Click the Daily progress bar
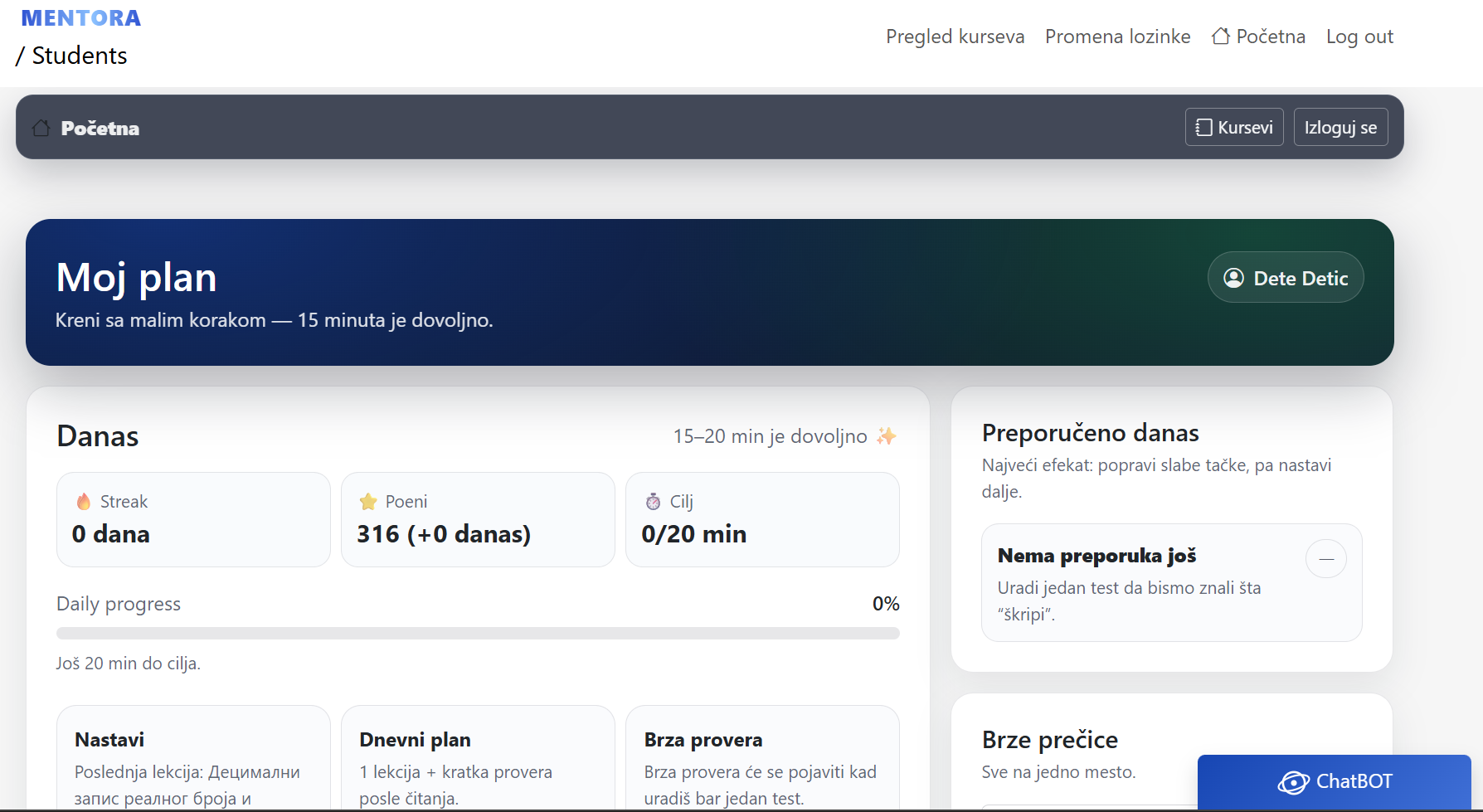1483x812 pixels. (478, 633)
